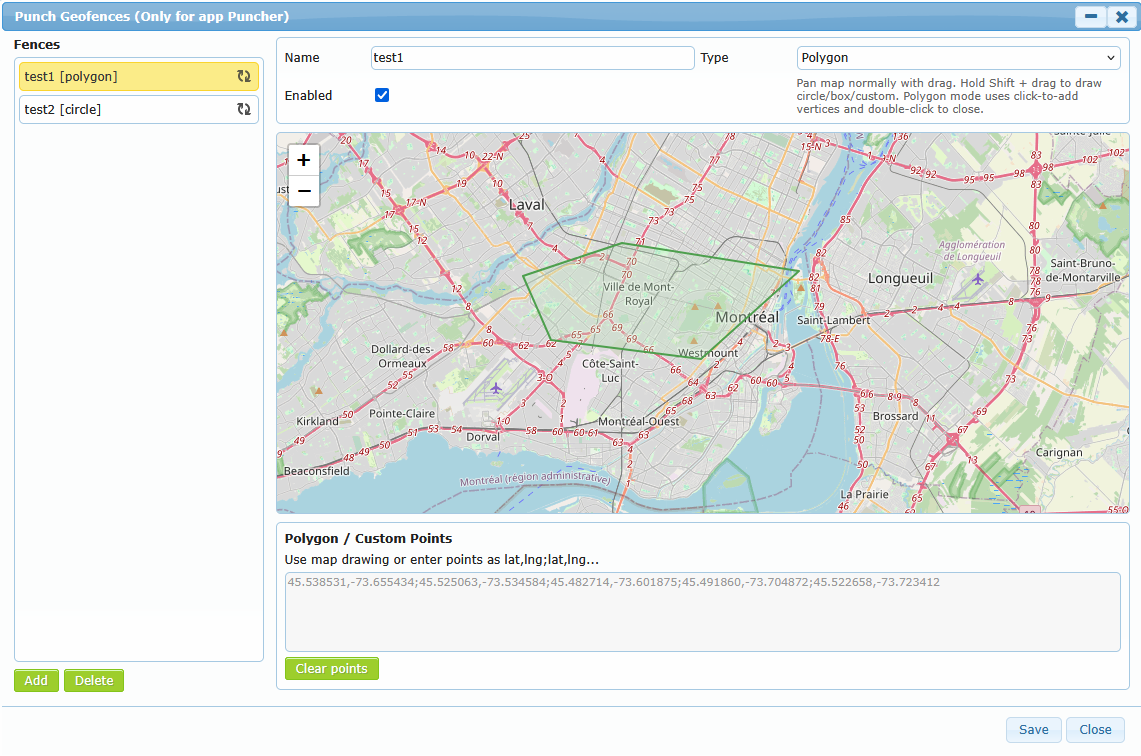Click the airport icon near Longueuil
This screenshot has height=756, width=1141.
(977, 278)
